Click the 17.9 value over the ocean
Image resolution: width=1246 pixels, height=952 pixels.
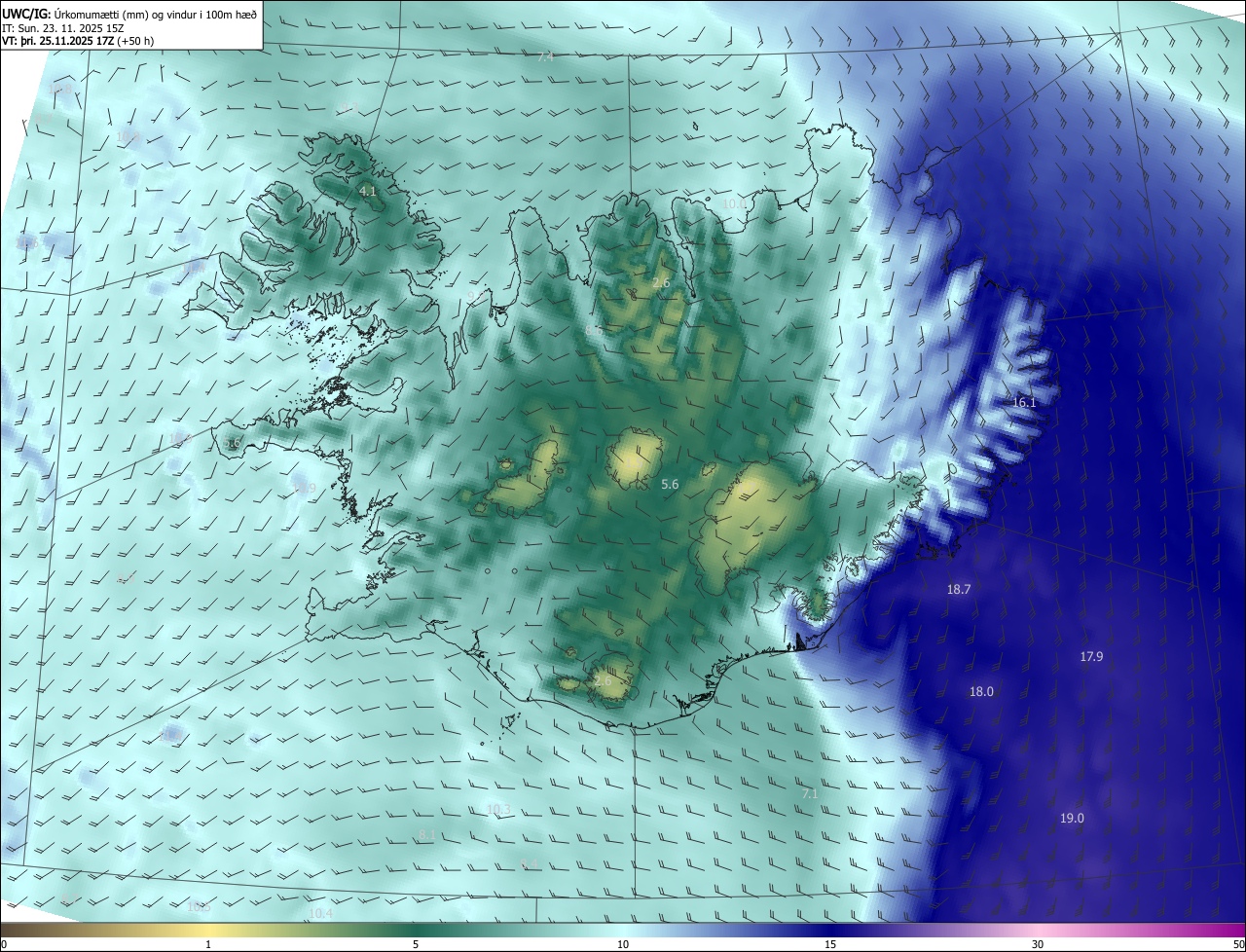click(1091, 657)
